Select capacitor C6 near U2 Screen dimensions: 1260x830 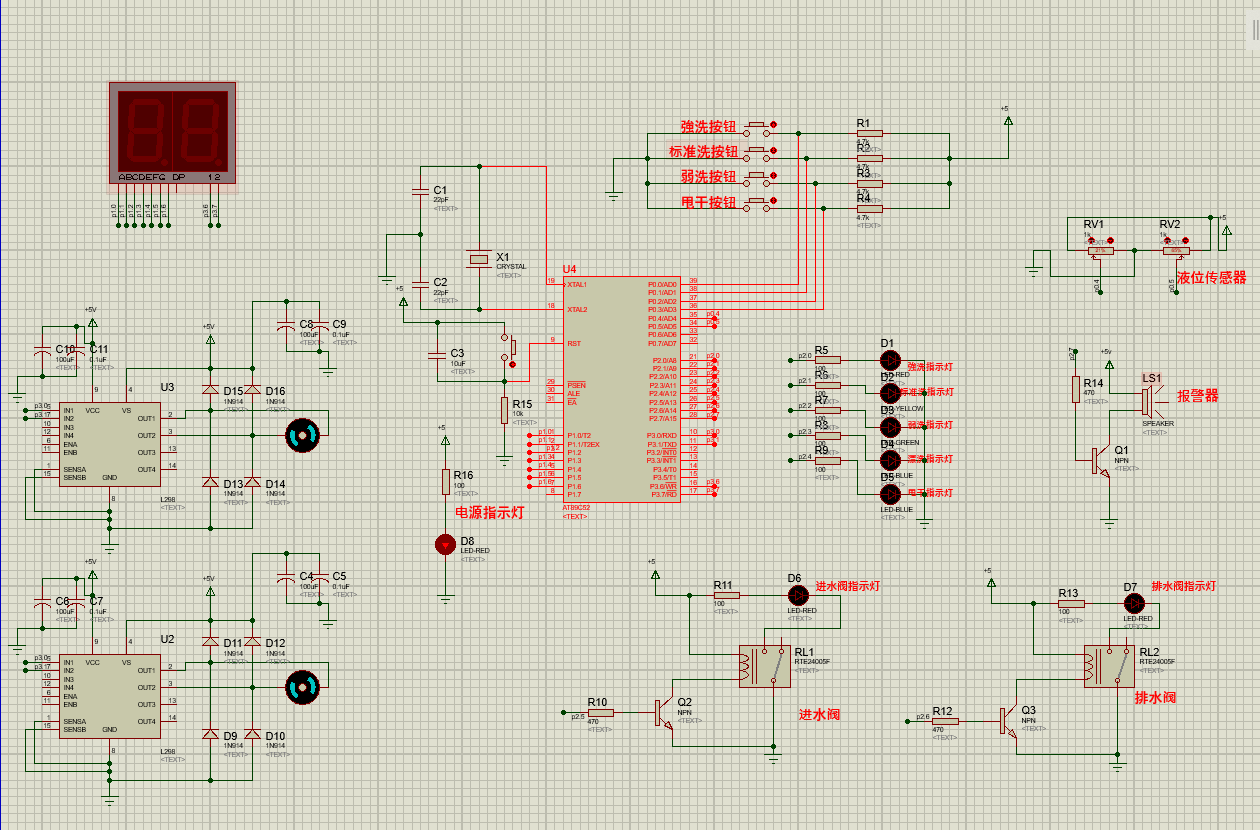[42, 602]
